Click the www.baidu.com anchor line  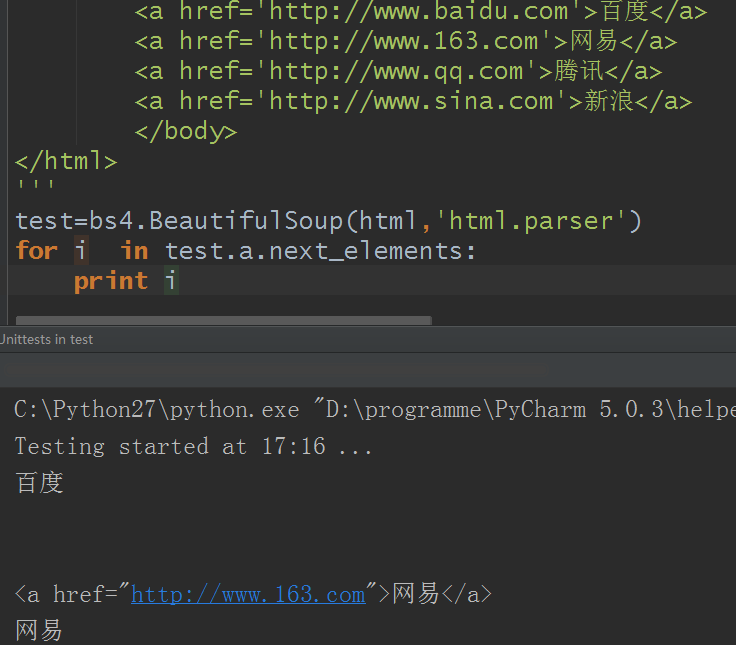(421, 11)
